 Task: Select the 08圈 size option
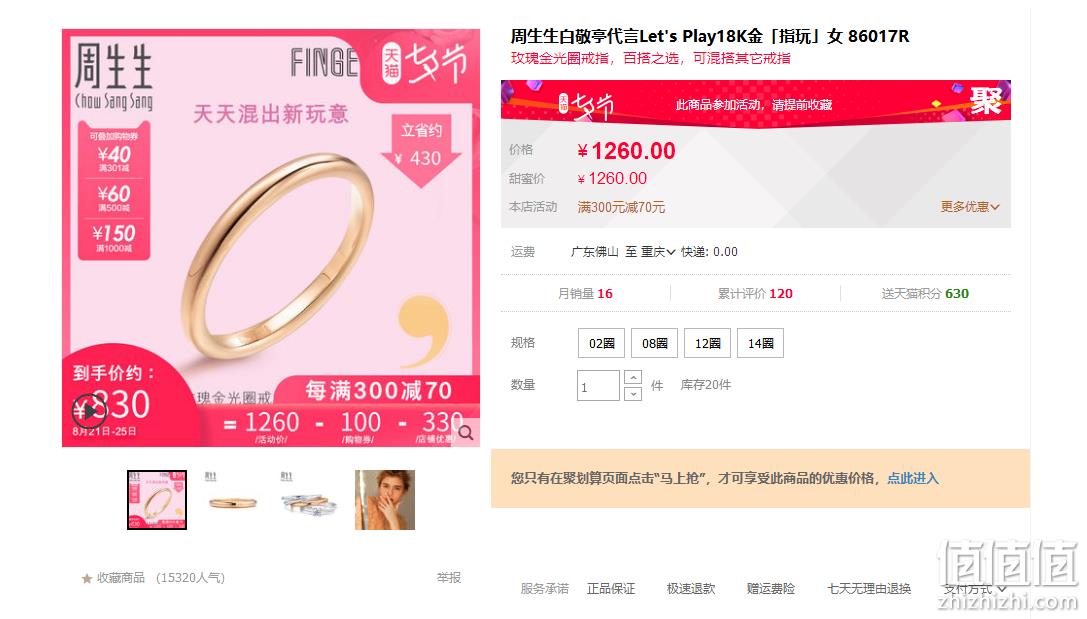(654, 343)
